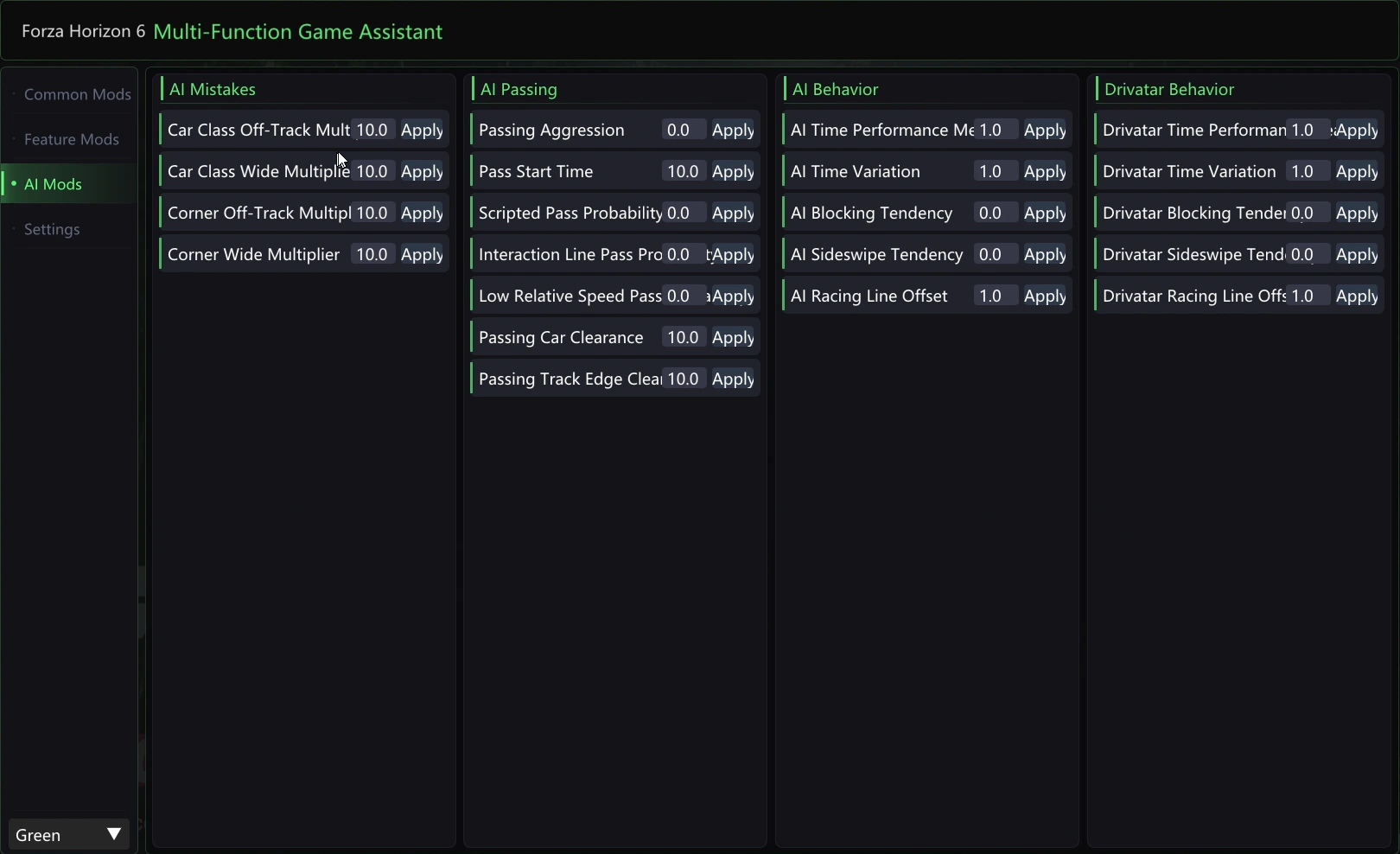The height and width of the screenshot is (854, 1400).
Task: Click the AI Racing Line Offset label
Action: (869, 296)
